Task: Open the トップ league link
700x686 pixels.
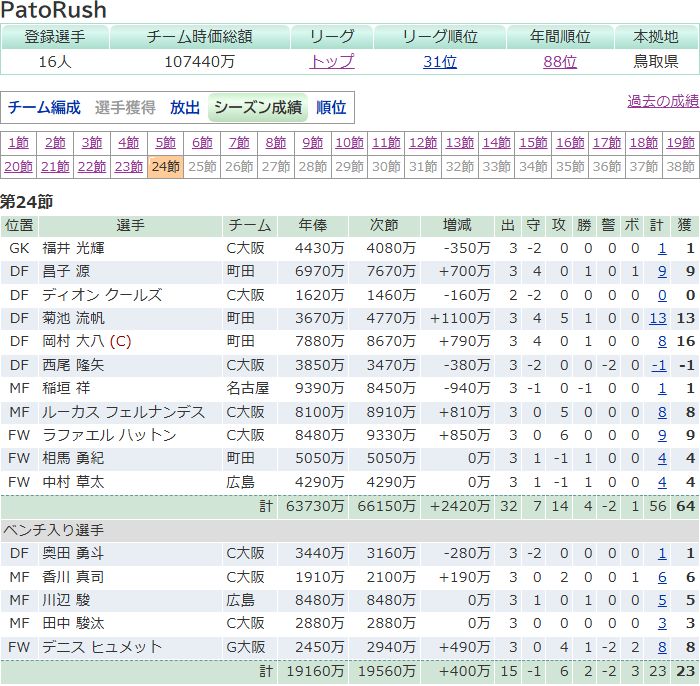Action: point(332,61)
